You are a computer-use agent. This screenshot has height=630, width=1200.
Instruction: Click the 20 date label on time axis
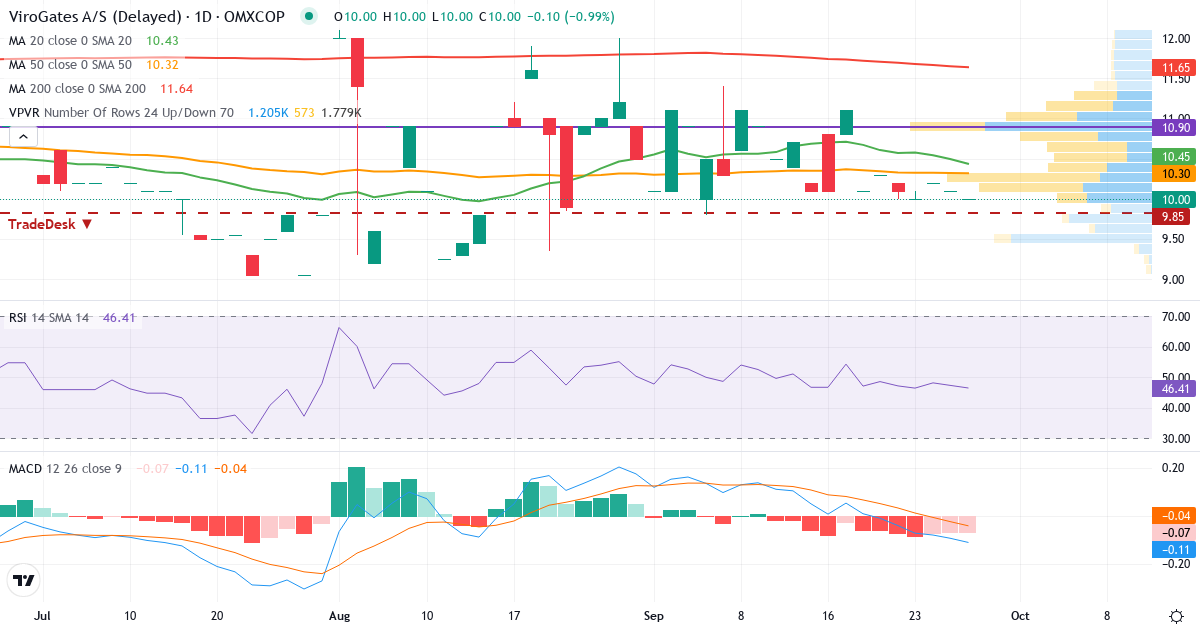[x=218, y=617]
